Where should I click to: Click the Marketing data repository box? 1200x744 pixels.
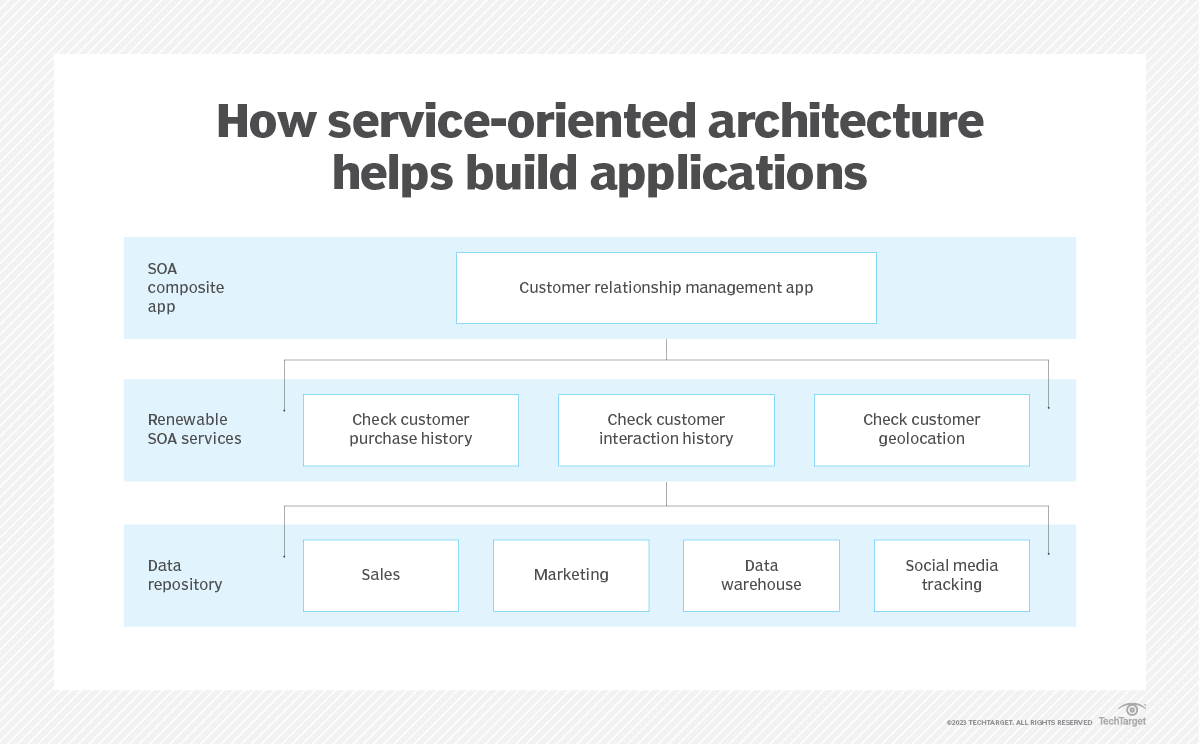571,575
